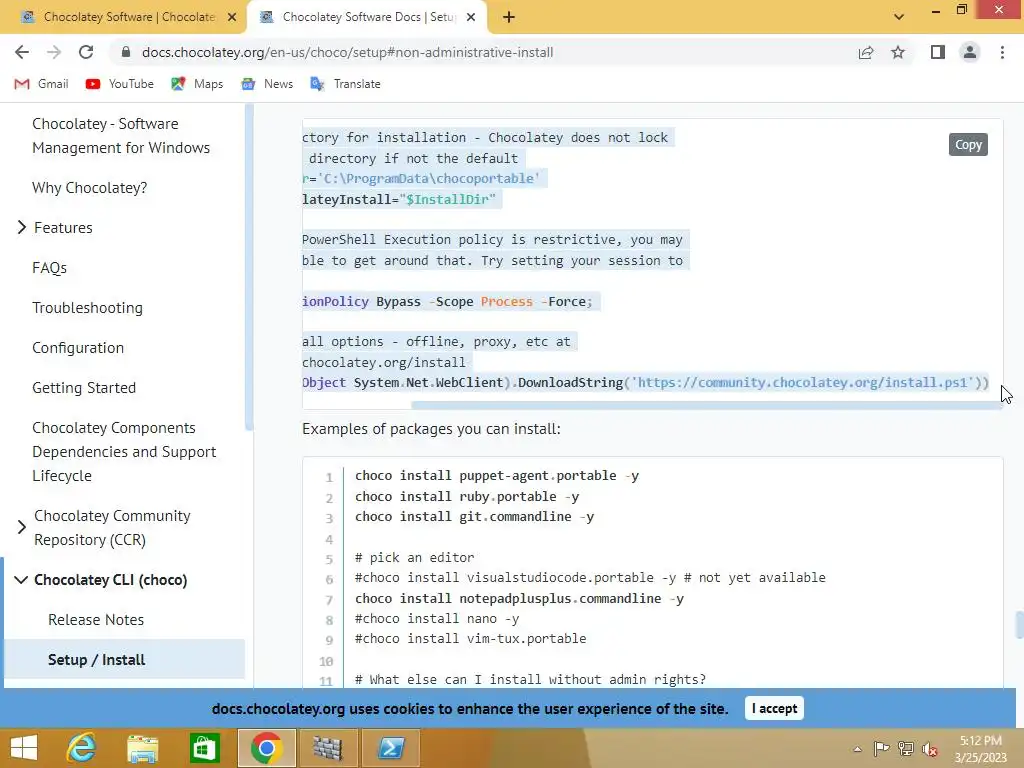Open the YouTube bookmark

tap(120, 84)
